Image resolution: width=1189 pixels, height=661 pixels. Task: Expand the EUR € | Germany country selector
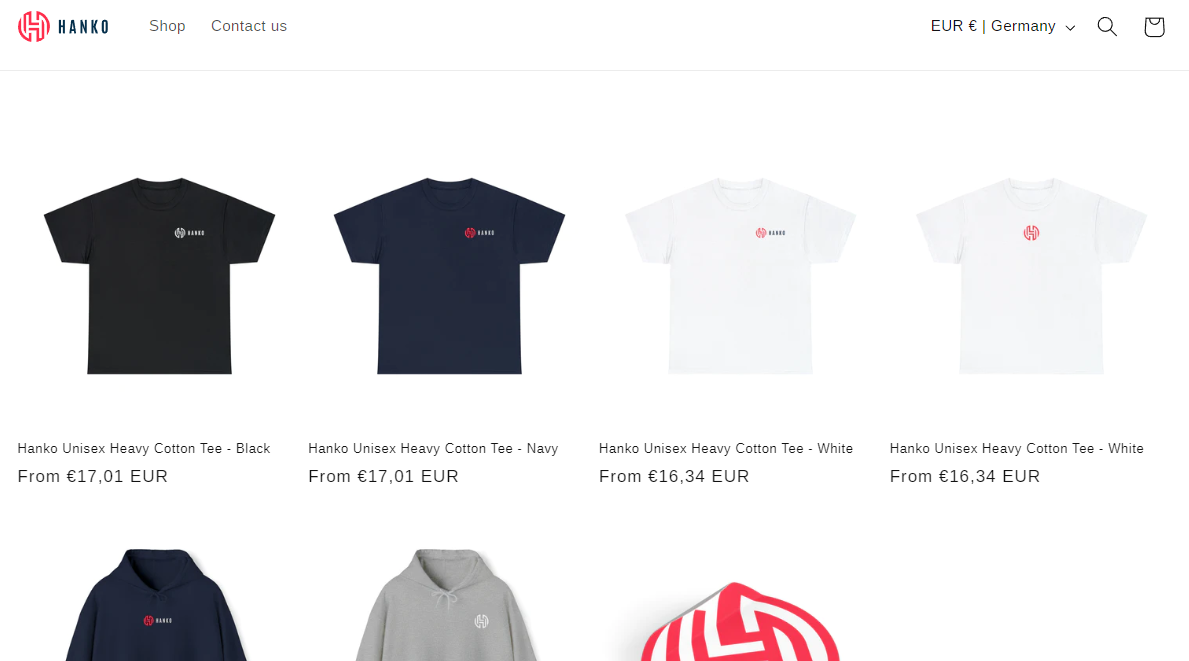(1002, 27)
